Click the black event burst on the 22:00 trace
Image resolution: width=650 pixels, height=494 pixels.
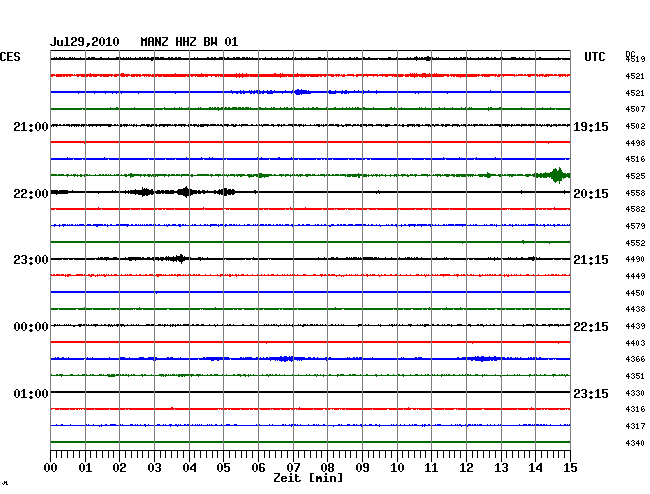coord(185,192)
